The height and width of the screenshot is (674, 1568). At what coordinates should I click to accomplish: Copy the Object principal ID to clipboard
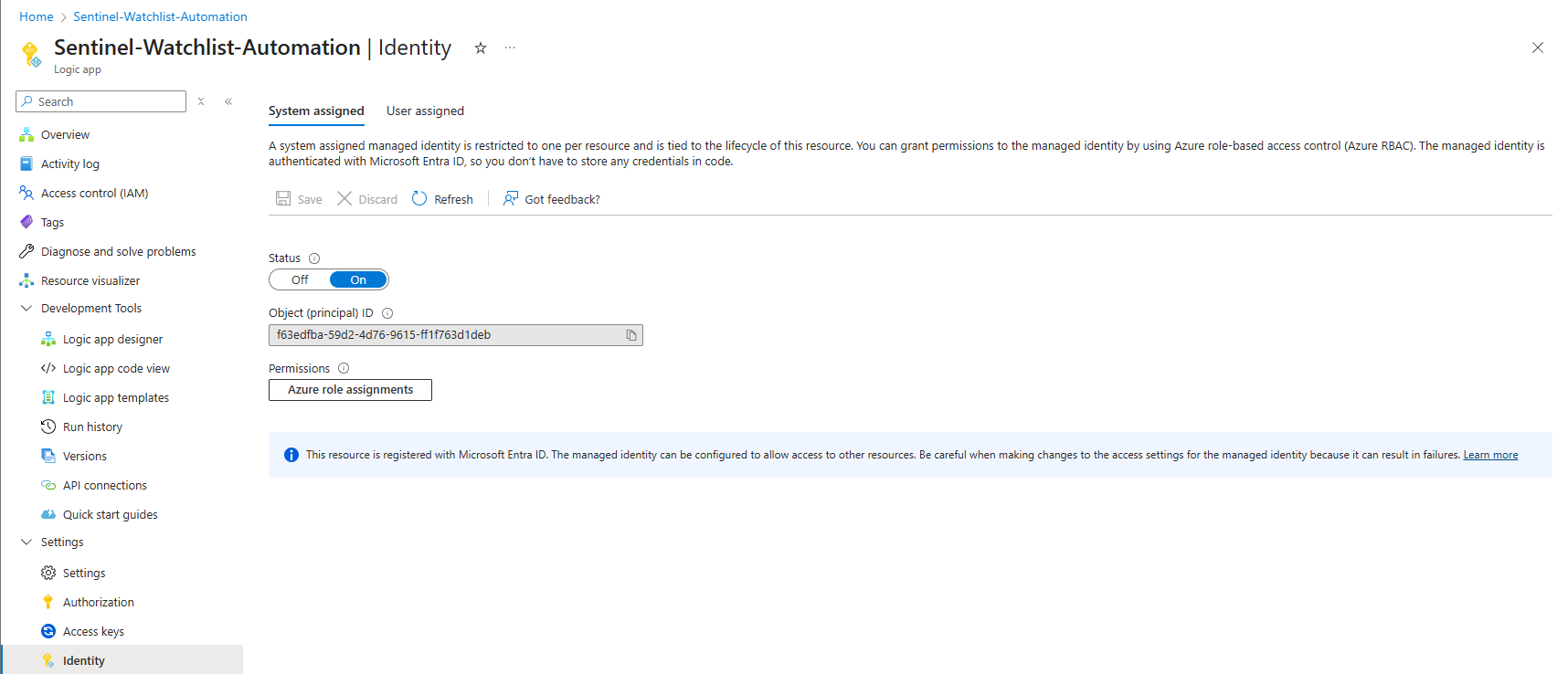631,335
